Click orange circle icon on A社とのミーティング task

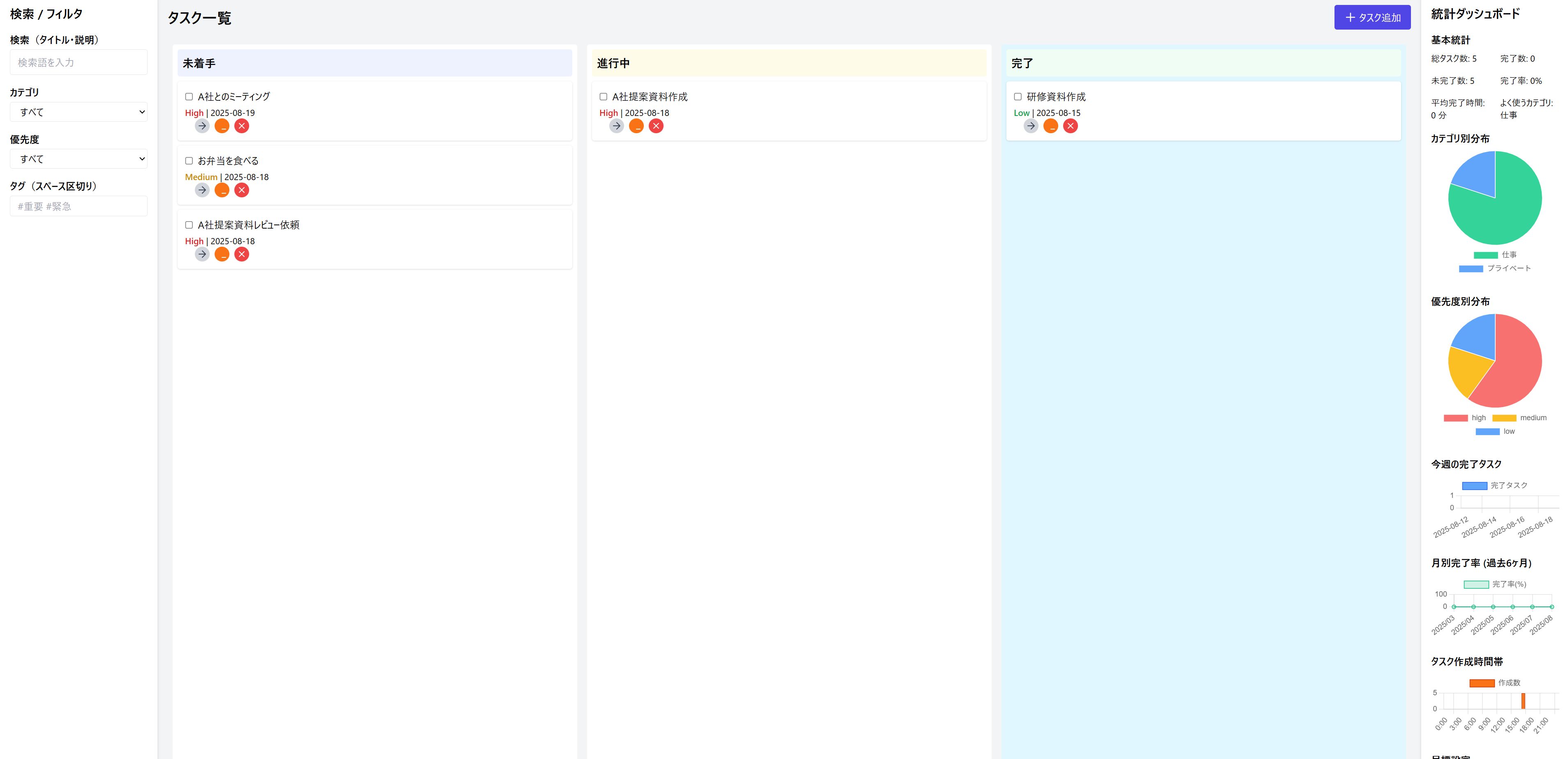coord(222,126)
